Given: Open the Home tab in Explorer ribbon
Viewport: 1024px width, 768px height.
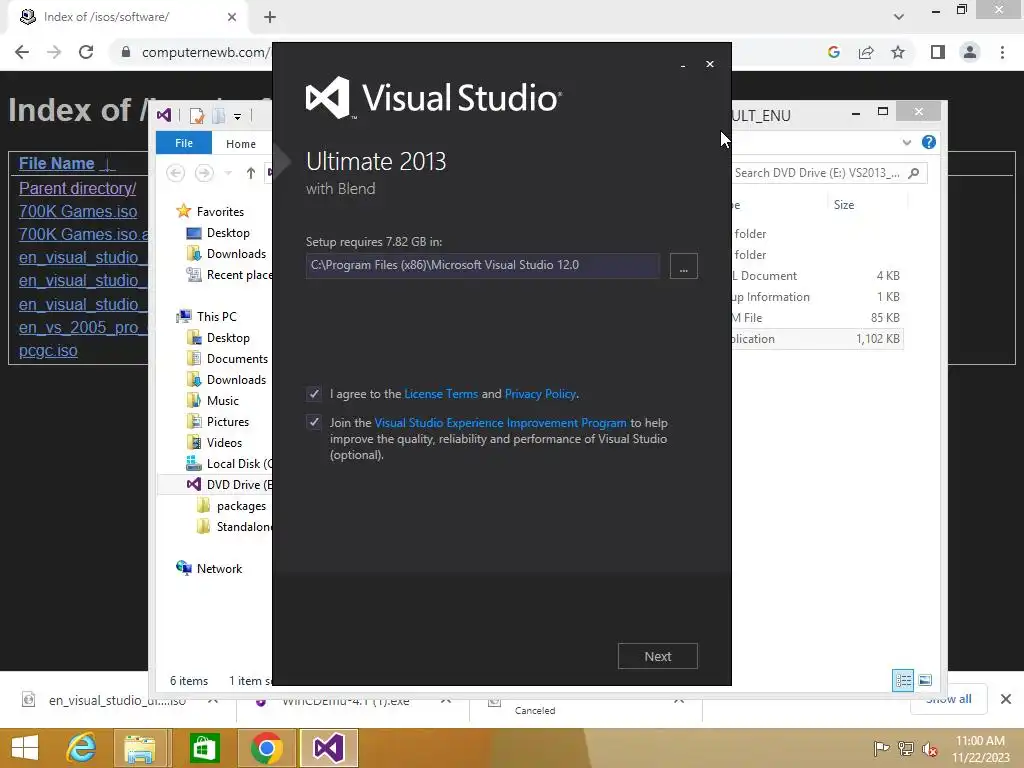Looking at the screenshot, I should point(241,144).
